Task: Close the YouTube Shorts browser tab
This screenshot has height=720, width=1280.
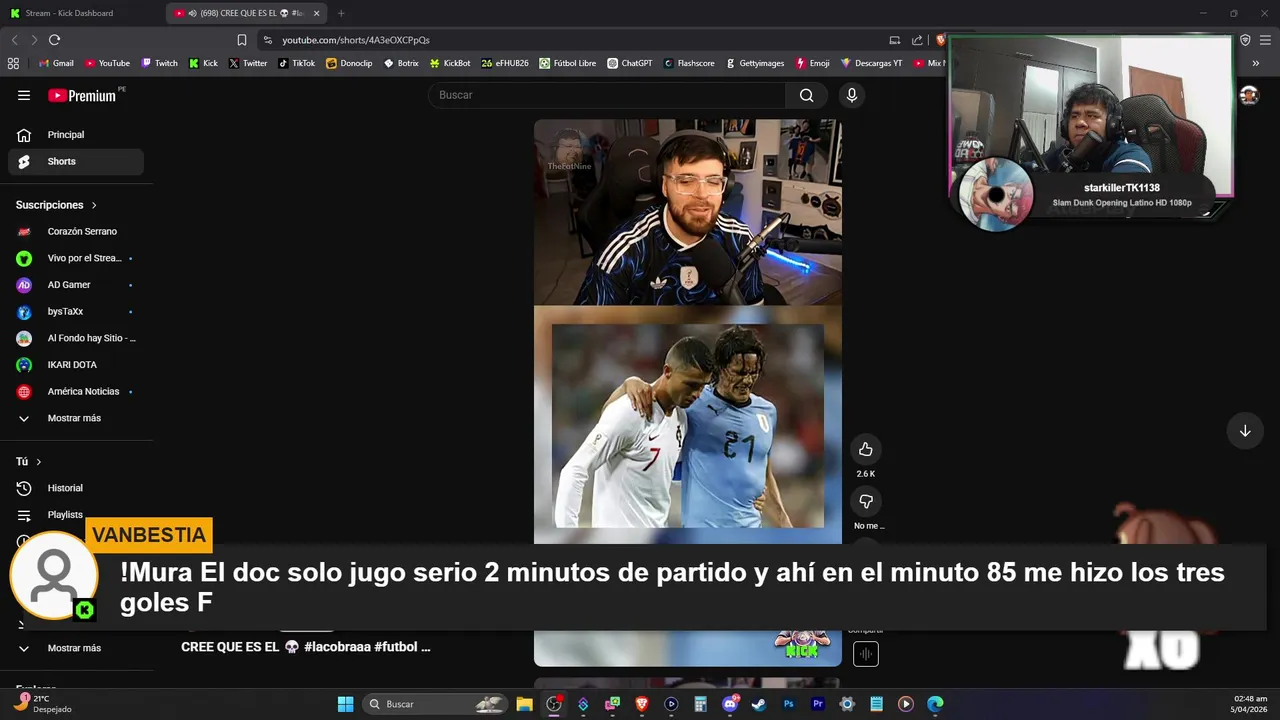Action: [x=316, y=13]
